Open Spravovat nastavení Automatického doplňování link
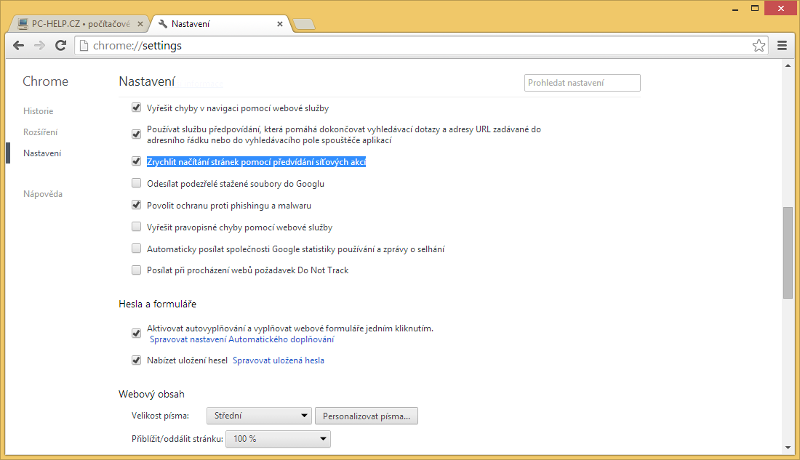The width and height of the screenshot is (800, 460). 241,339
